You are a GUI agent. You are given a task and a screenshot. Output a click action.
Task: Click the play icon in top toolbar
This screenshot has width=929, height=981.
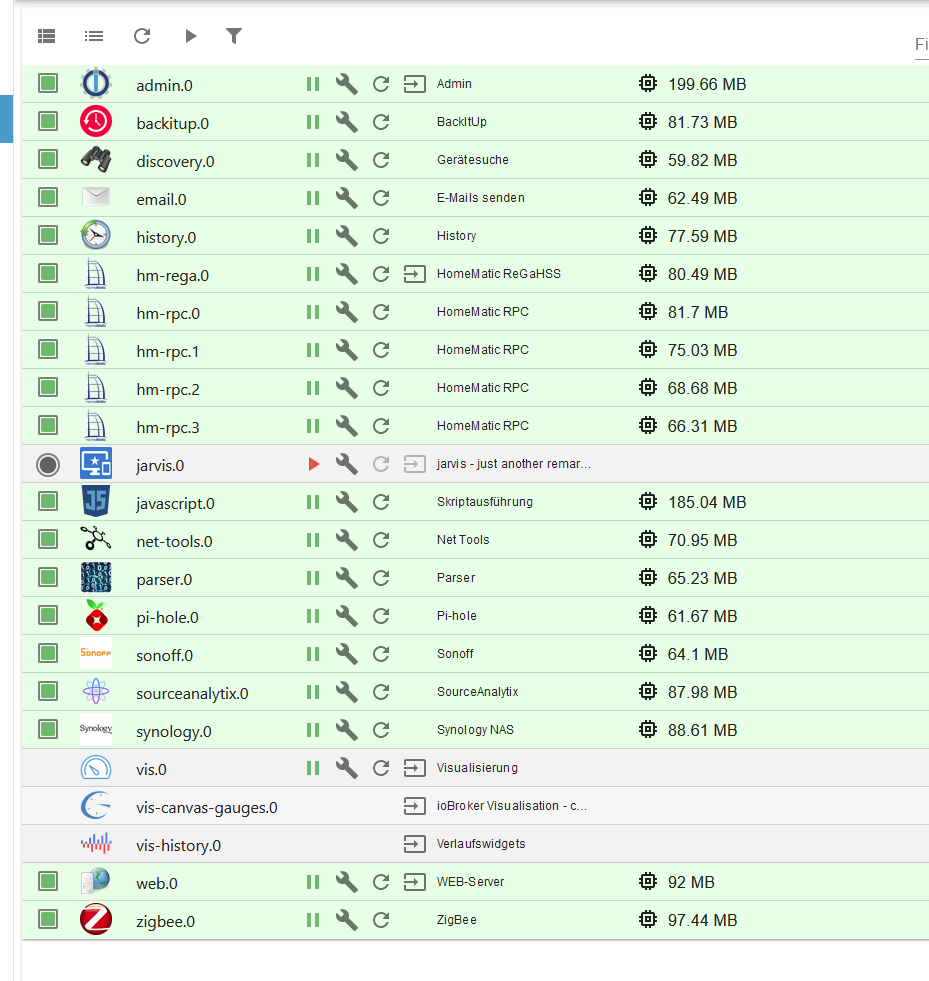[190, 36]
